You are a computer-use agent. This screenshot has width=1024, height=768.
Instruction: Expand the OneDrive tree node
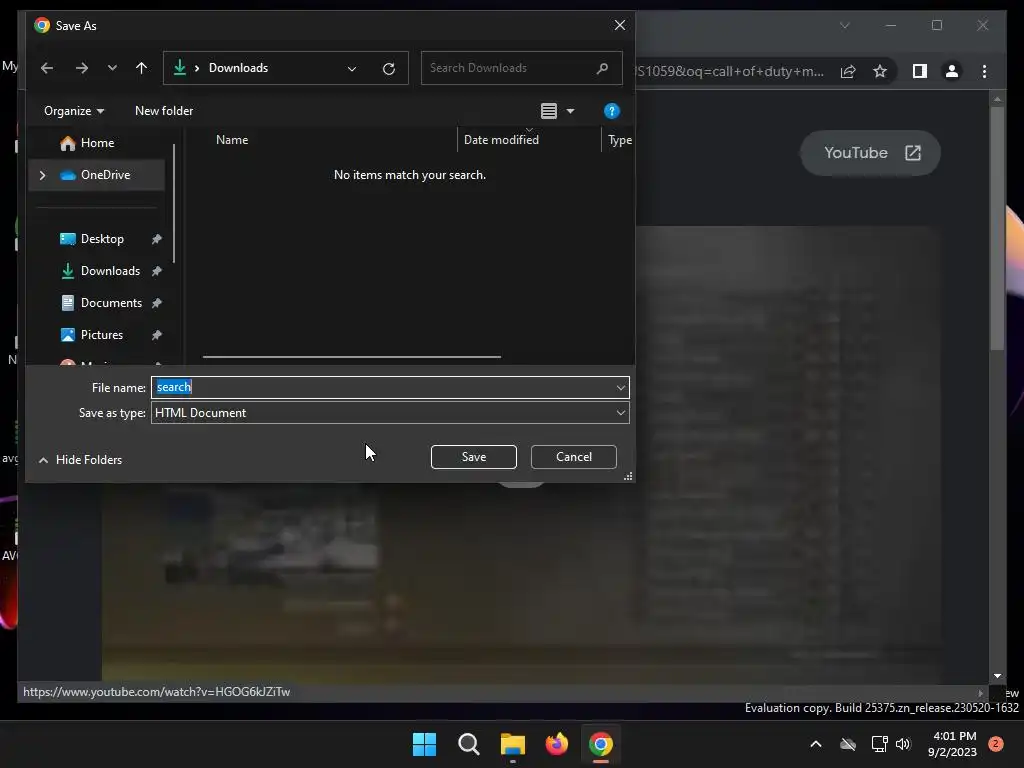(42, 175)
